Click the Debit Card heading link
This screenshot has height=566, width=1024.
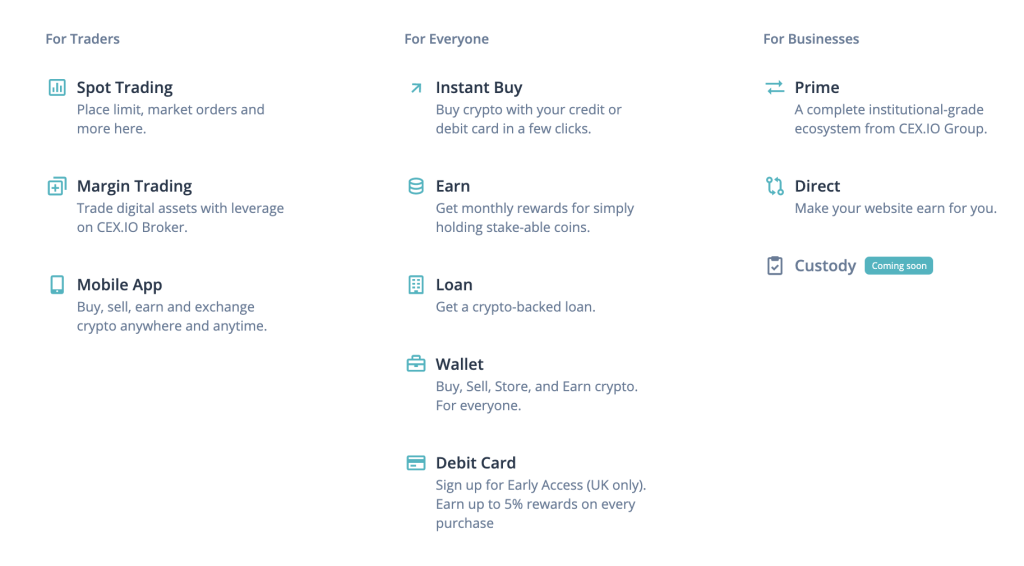pos(475,463)
